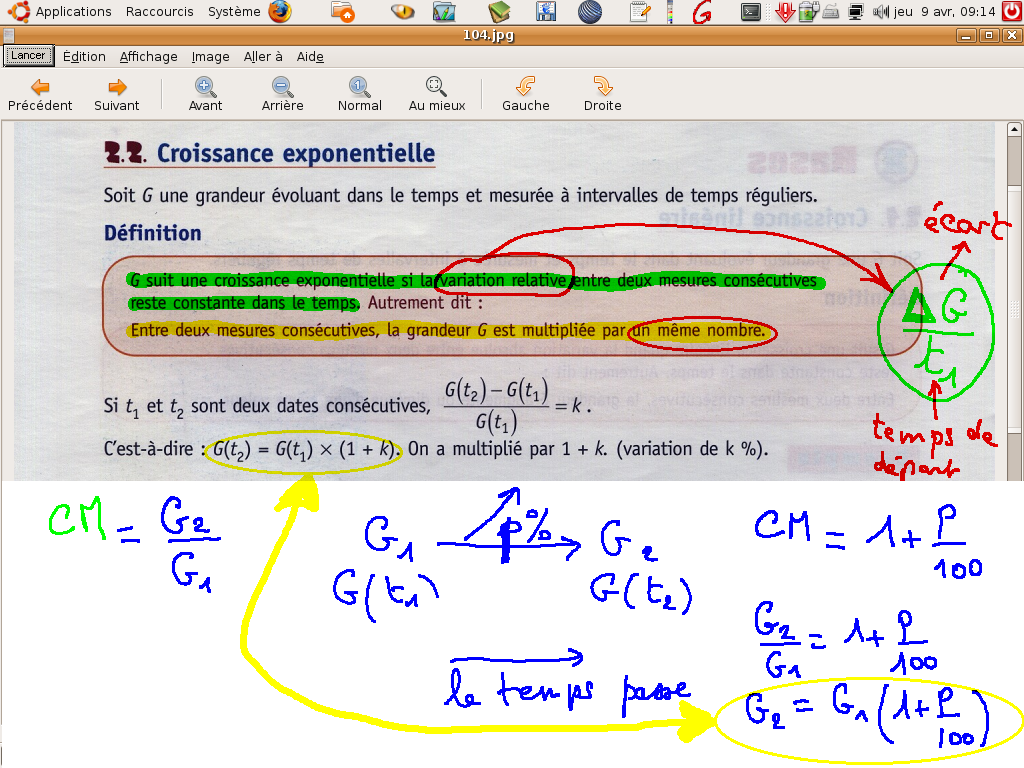Launch Firefox from the top panel
1024x768 pixels.
(x=281, y=12)
